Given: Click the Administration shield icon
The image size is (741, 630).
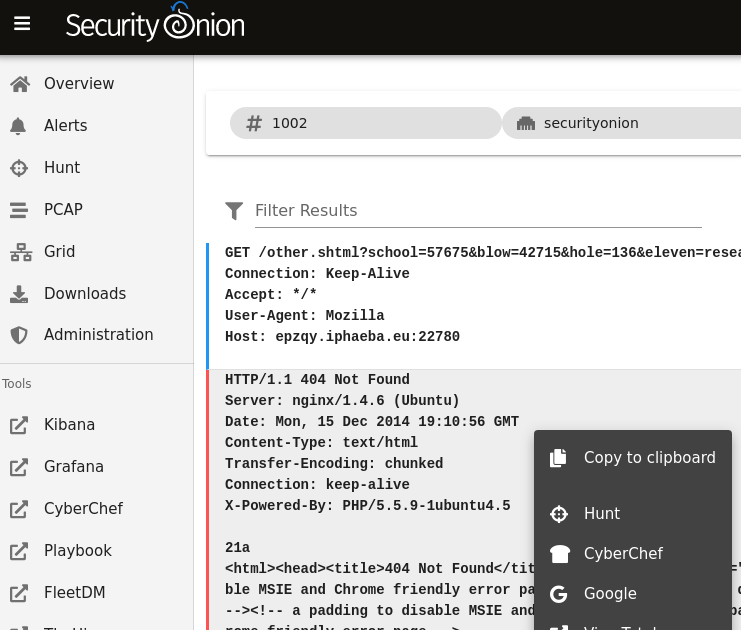Looking at the screenshot, I should click(19, 335).
